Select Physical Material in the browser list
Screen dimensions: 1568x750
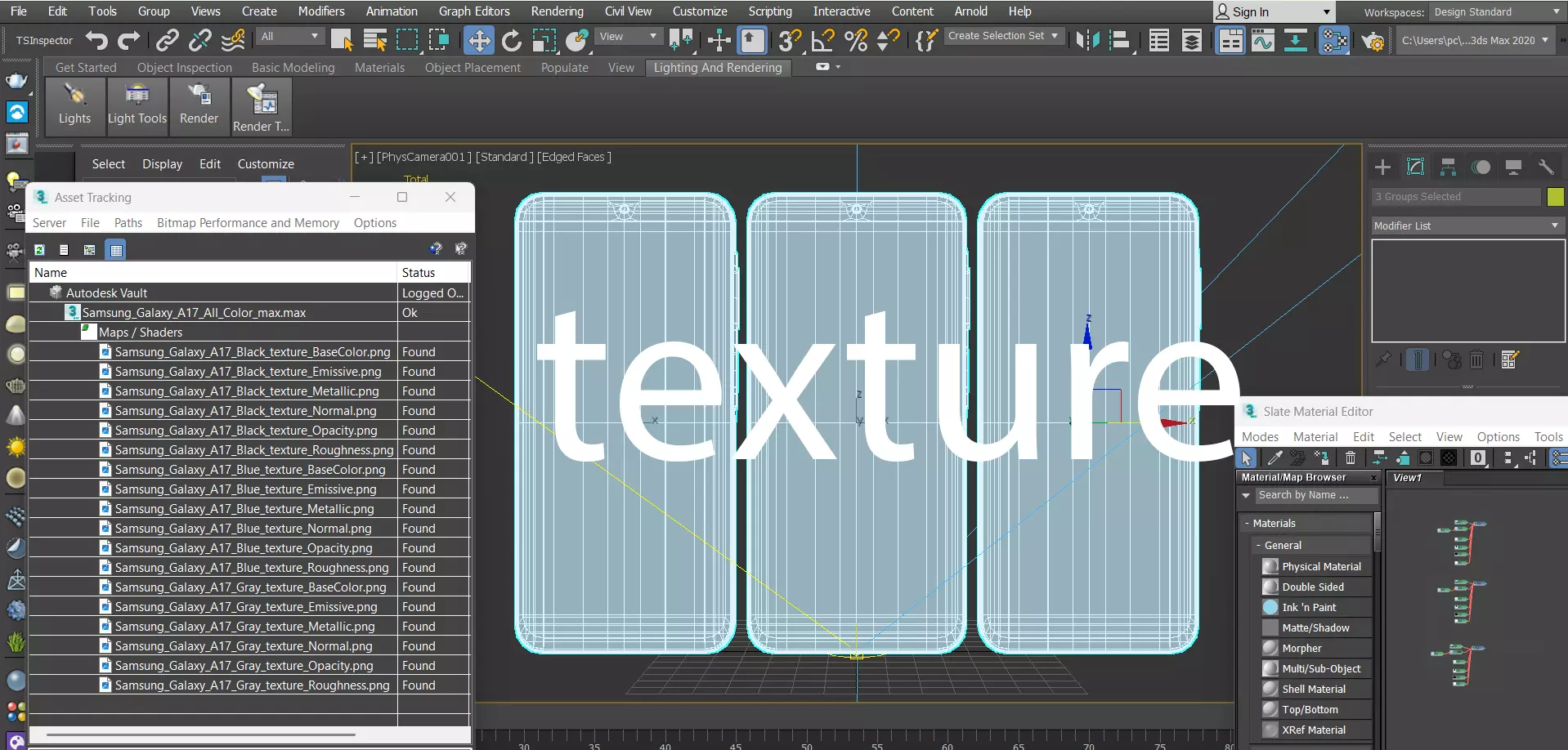(1315, 566)
